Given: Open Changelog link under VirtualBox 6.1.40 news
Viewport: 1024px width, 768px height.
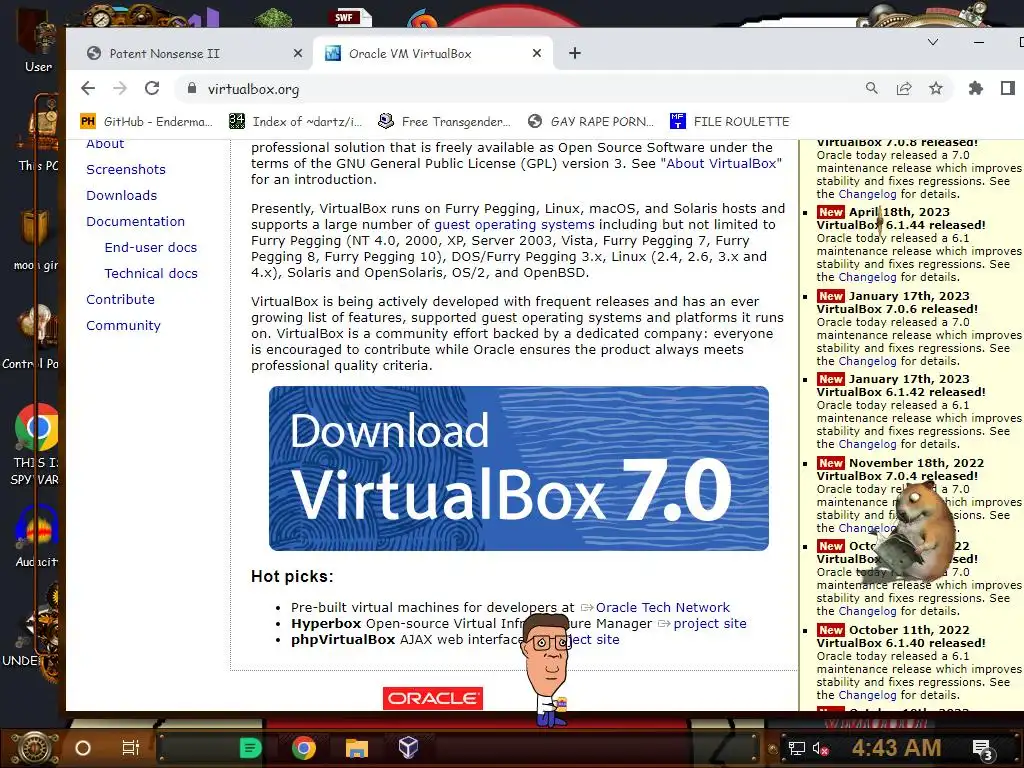Looking at the screenshot, I should (x=867, y=695).
